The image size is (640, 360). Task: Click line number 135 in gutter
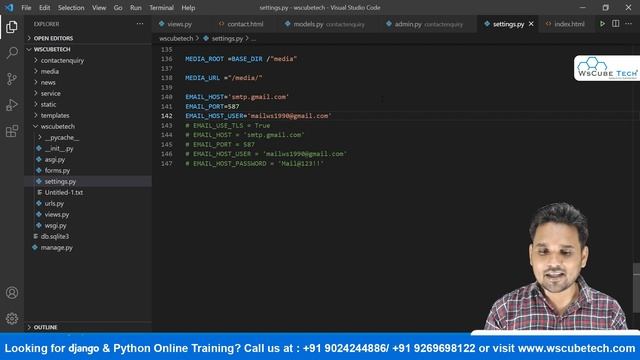(167, 49)
